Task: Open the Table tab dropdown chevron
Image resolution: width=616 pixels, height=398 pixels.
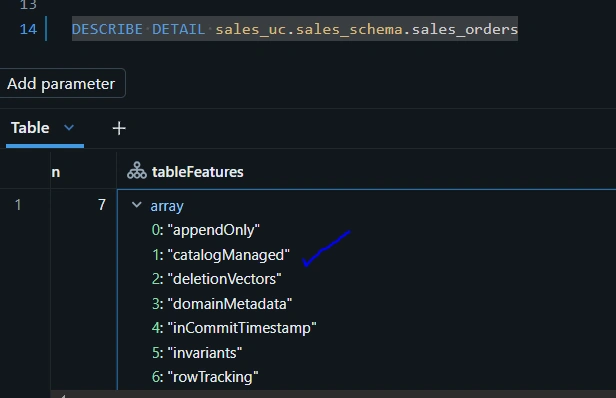Action: (x=69, y=128)
